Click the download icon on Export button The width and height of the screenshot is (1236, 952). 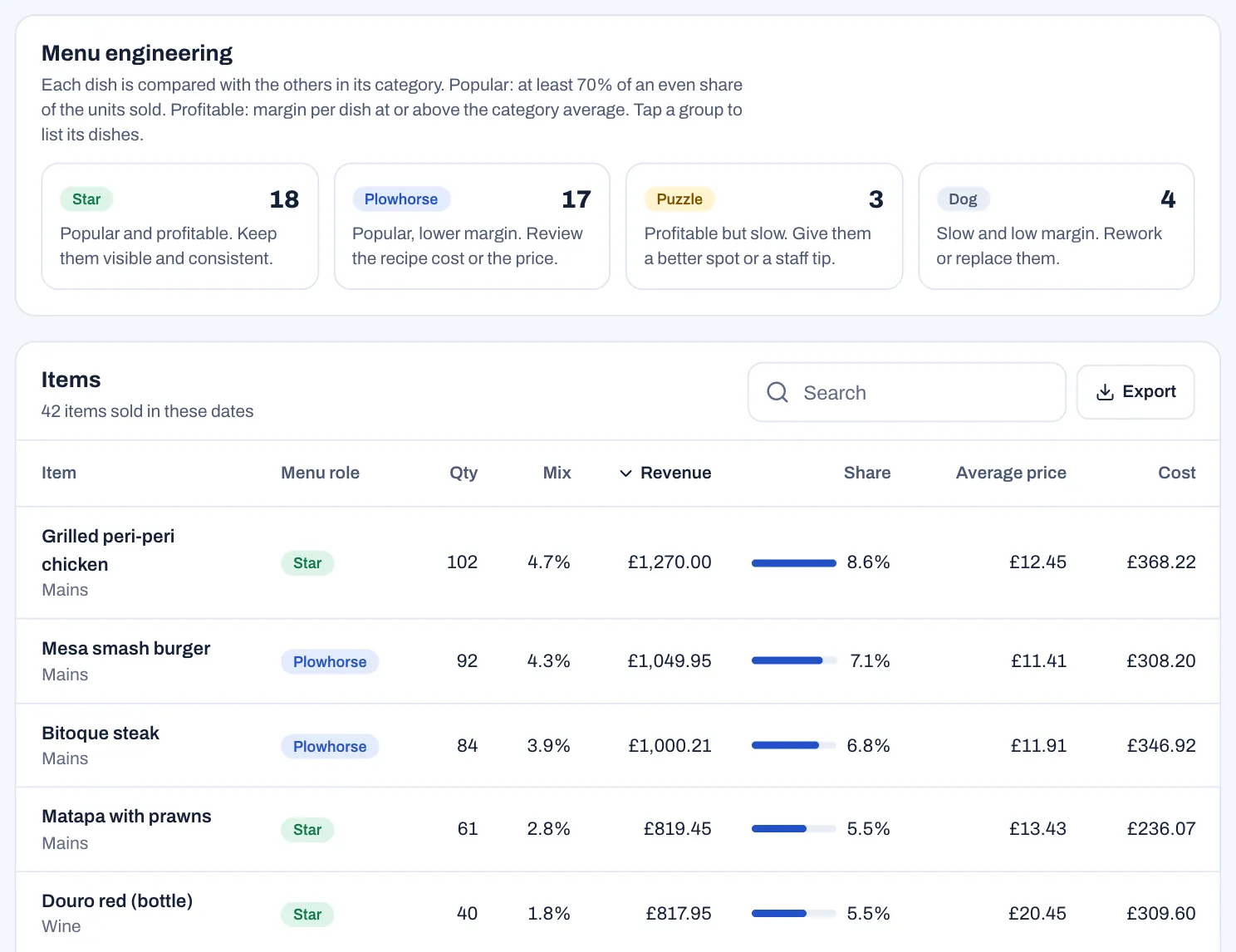pyautogui.click(x=1105, y=392)
